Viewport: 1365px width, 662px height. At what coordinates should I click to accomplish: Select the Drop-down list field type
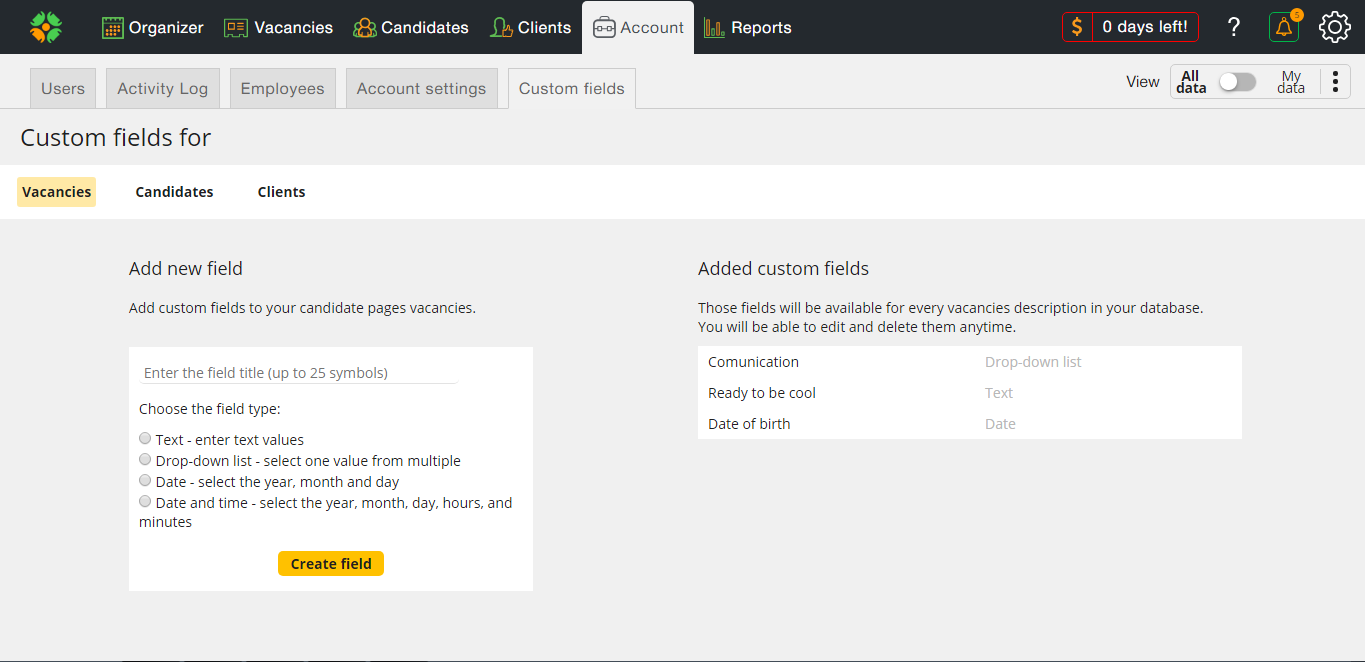point(146,460)
